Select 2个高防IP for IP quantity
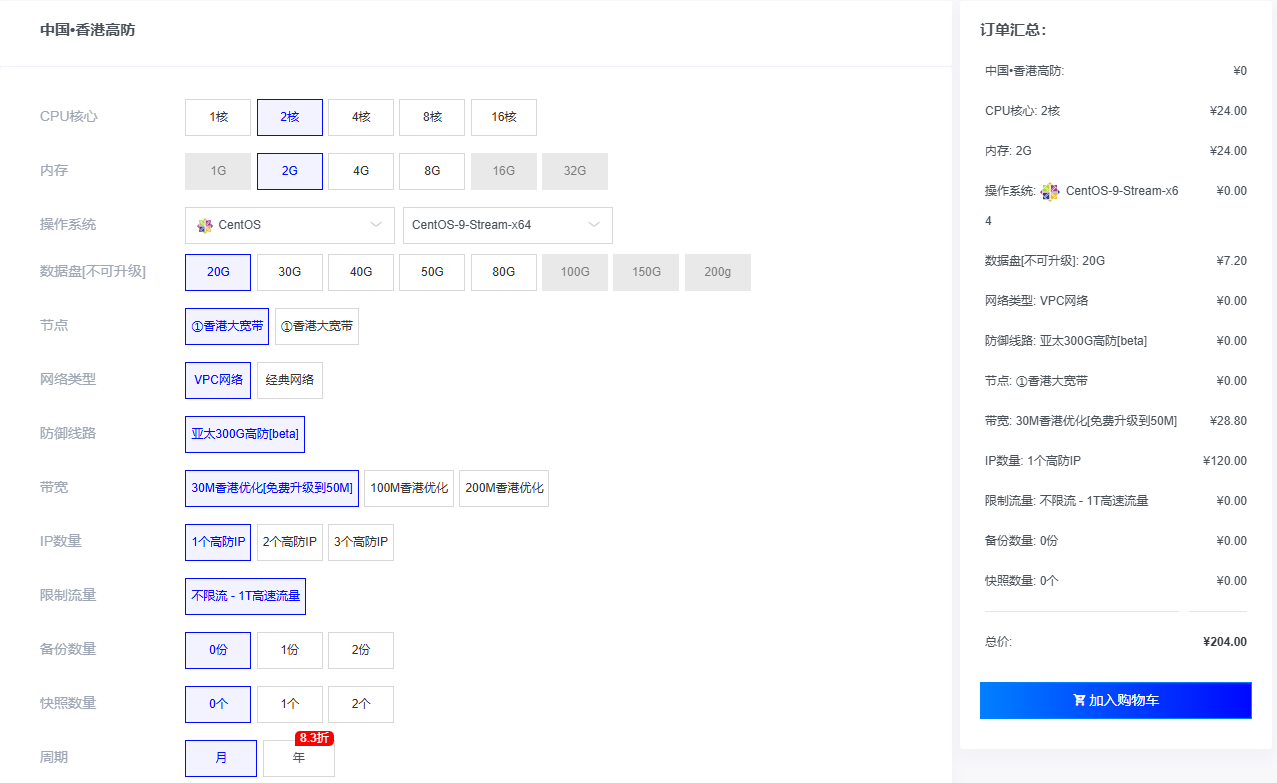Screen dimensions: 1277x783 tap(289, 542)
